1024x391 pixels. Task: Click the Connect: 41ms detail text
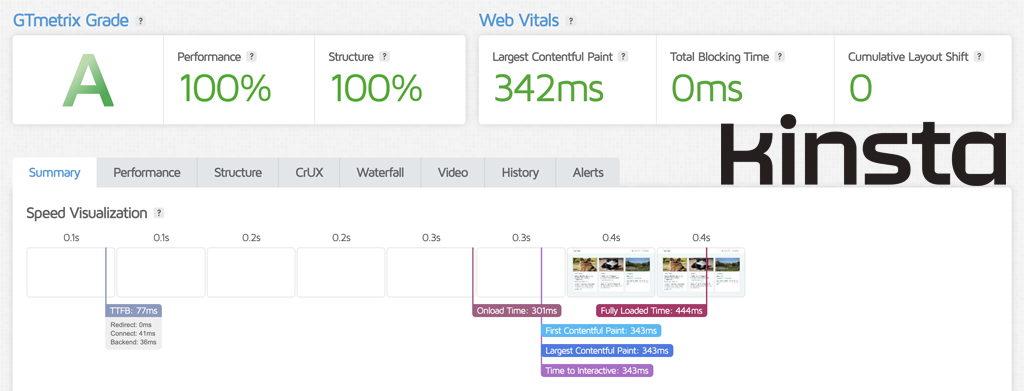tap(132, 334)
